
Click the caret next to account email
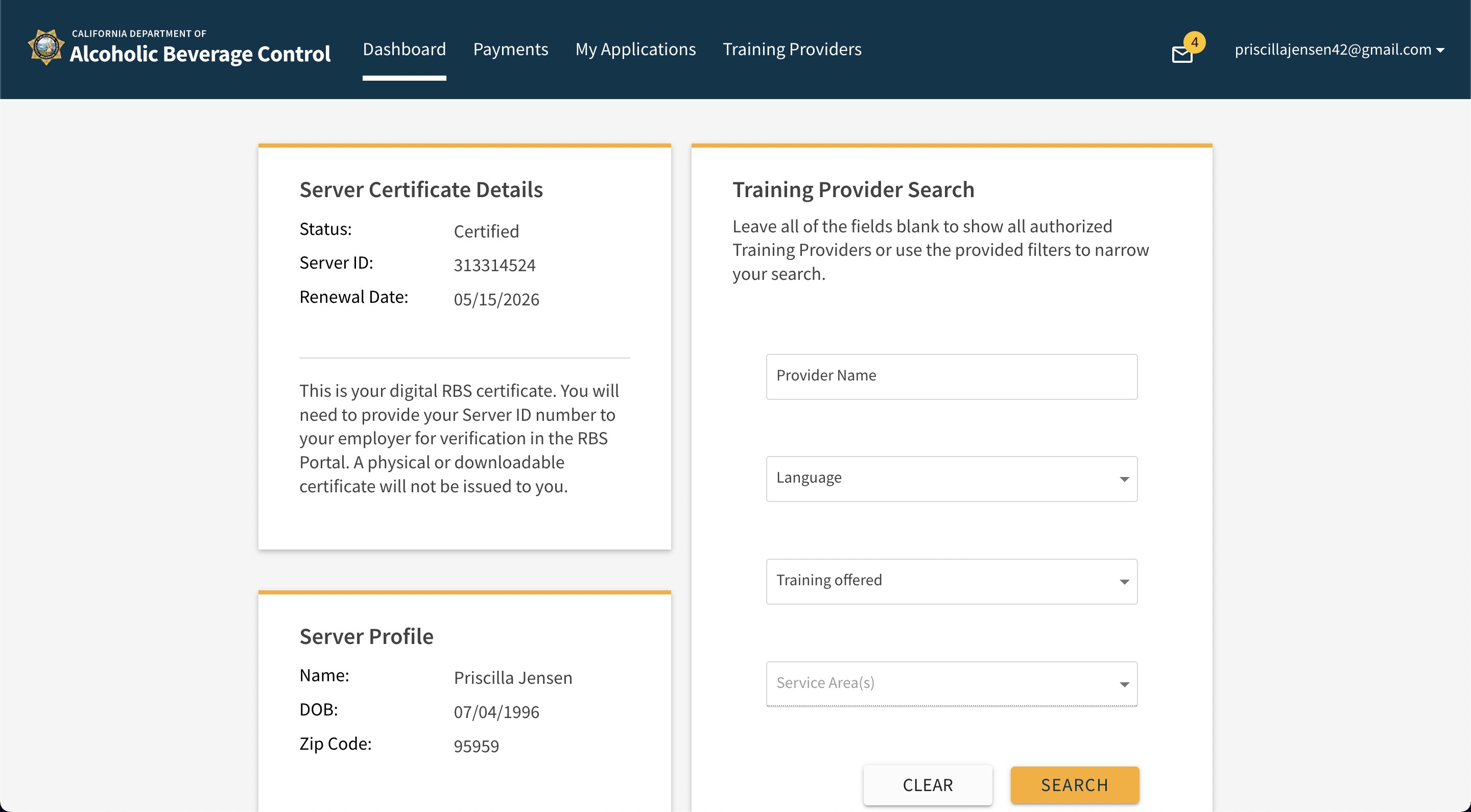[1441, 50]
